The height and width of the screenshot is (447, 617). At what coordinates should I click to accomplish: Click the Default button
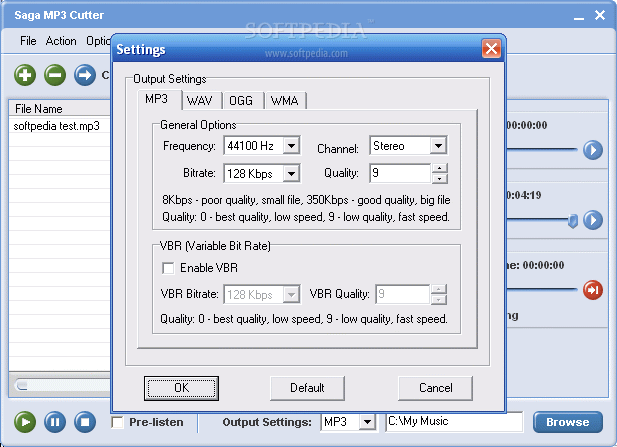click(x=307, y=388)
